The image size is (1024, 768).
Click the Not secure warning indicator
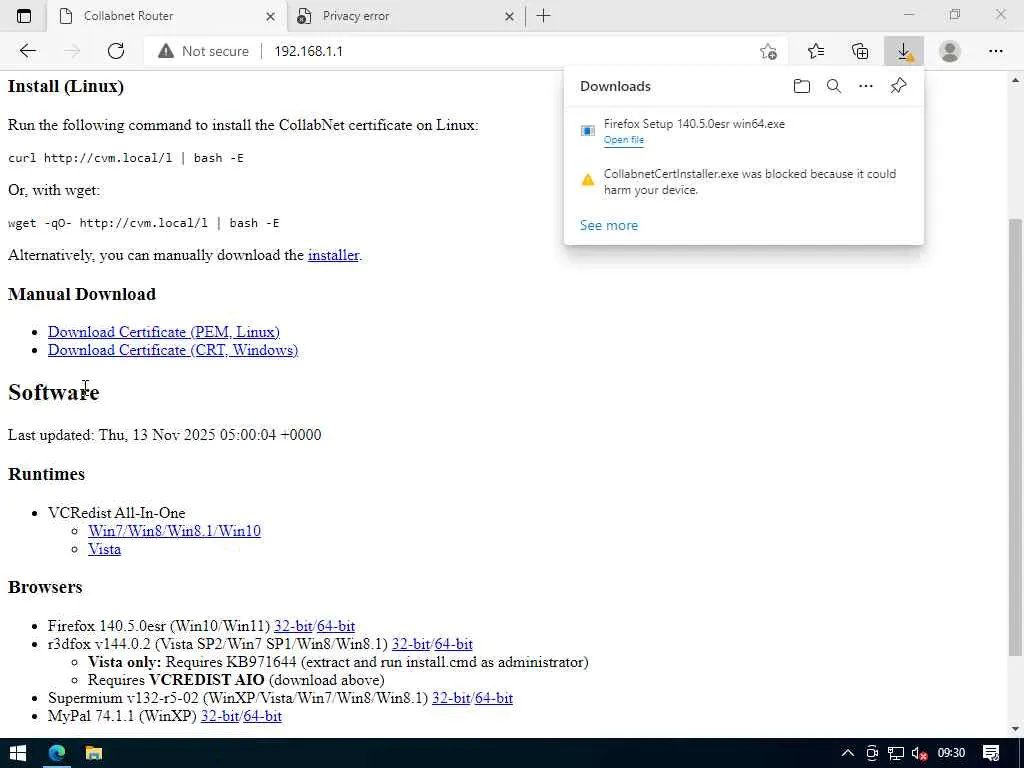pyautogui.click(x=203, y=51)
